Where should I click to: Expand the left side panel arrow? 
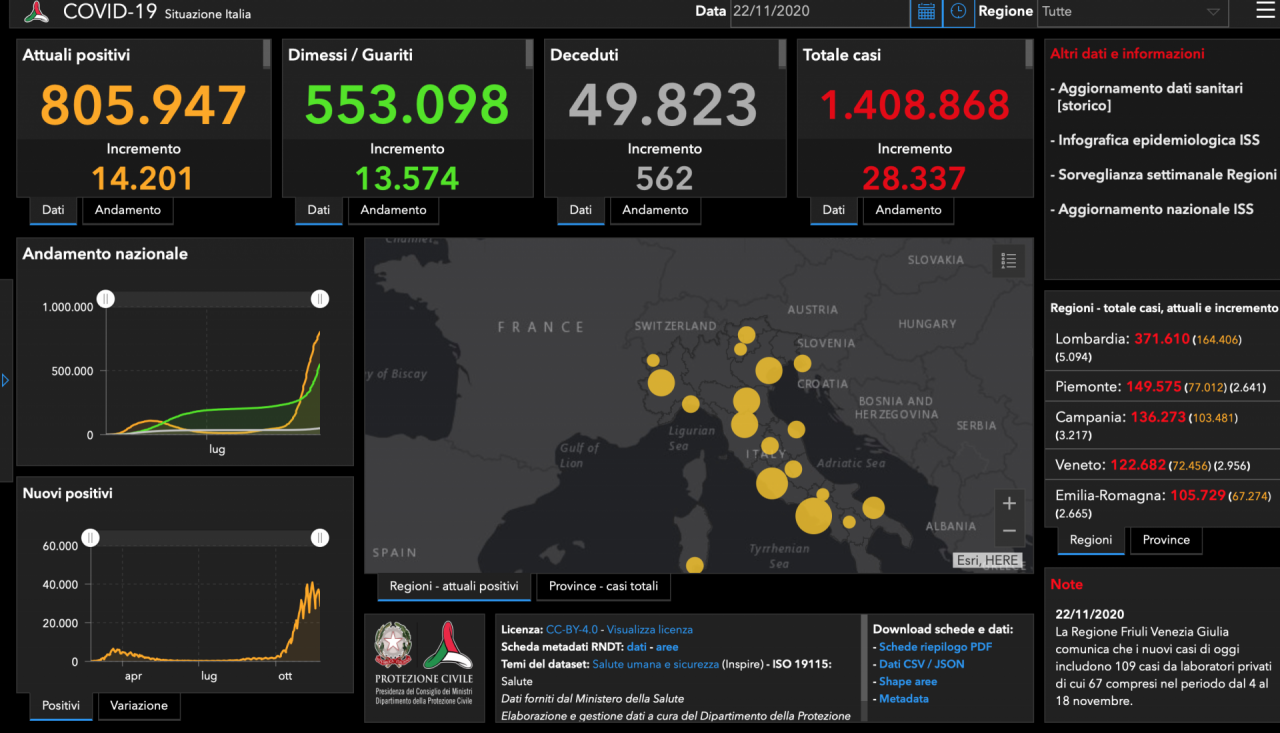(5, 380)
